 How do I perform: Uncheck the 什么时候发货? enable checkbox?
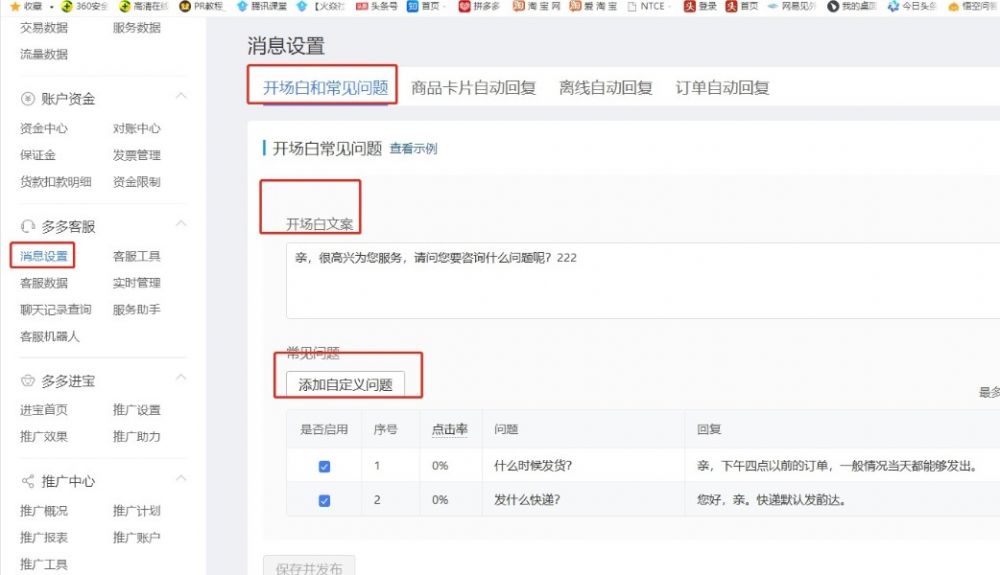[x=324, y=467]
